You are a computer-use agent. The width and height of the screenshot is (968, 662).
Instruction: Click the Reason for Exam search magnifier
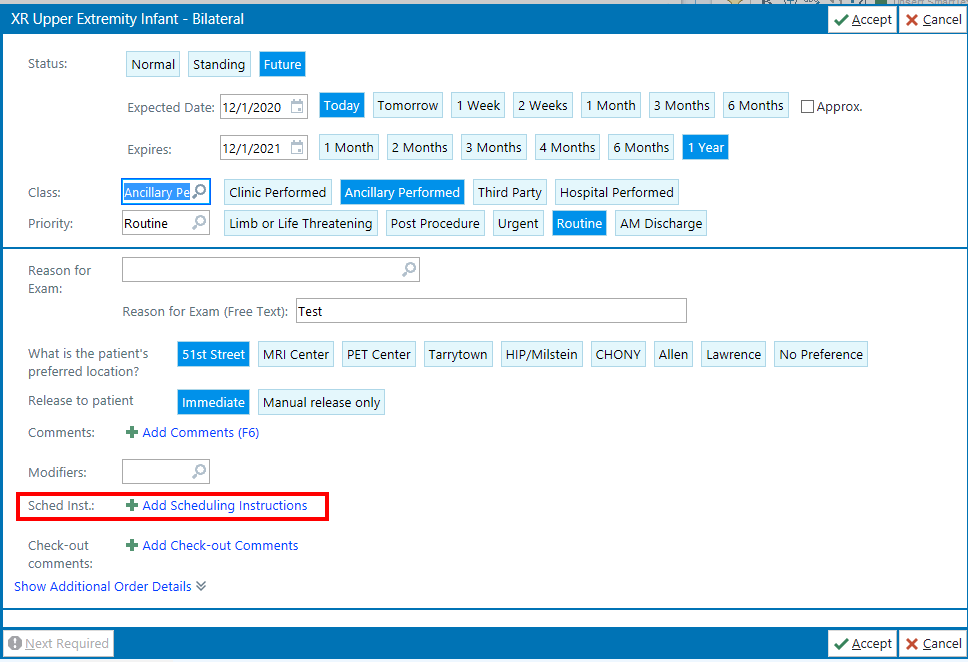point(409,269)
